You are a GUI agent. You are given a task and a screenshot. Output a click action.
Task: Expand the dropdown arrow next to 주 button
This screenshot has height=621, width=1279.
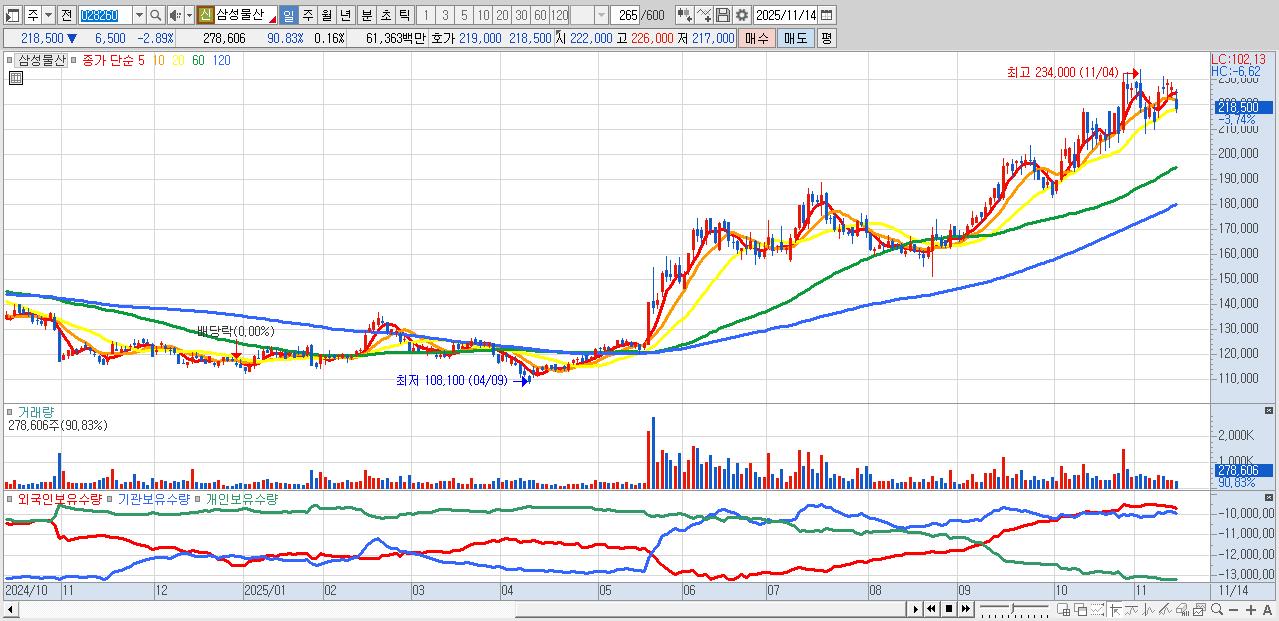[x=47, y=15]
